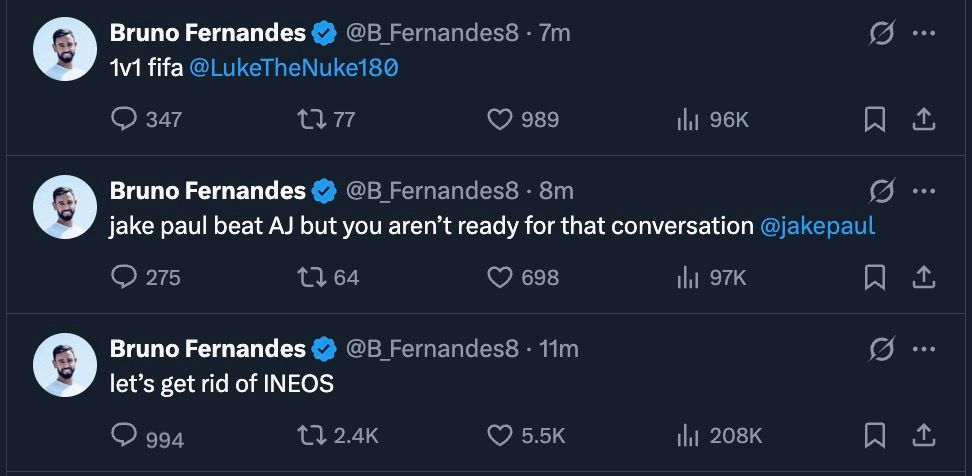Share the '1v1 fifa' tweet
Viewport: 972px width, 476px height.
click(x=923, y=120)
